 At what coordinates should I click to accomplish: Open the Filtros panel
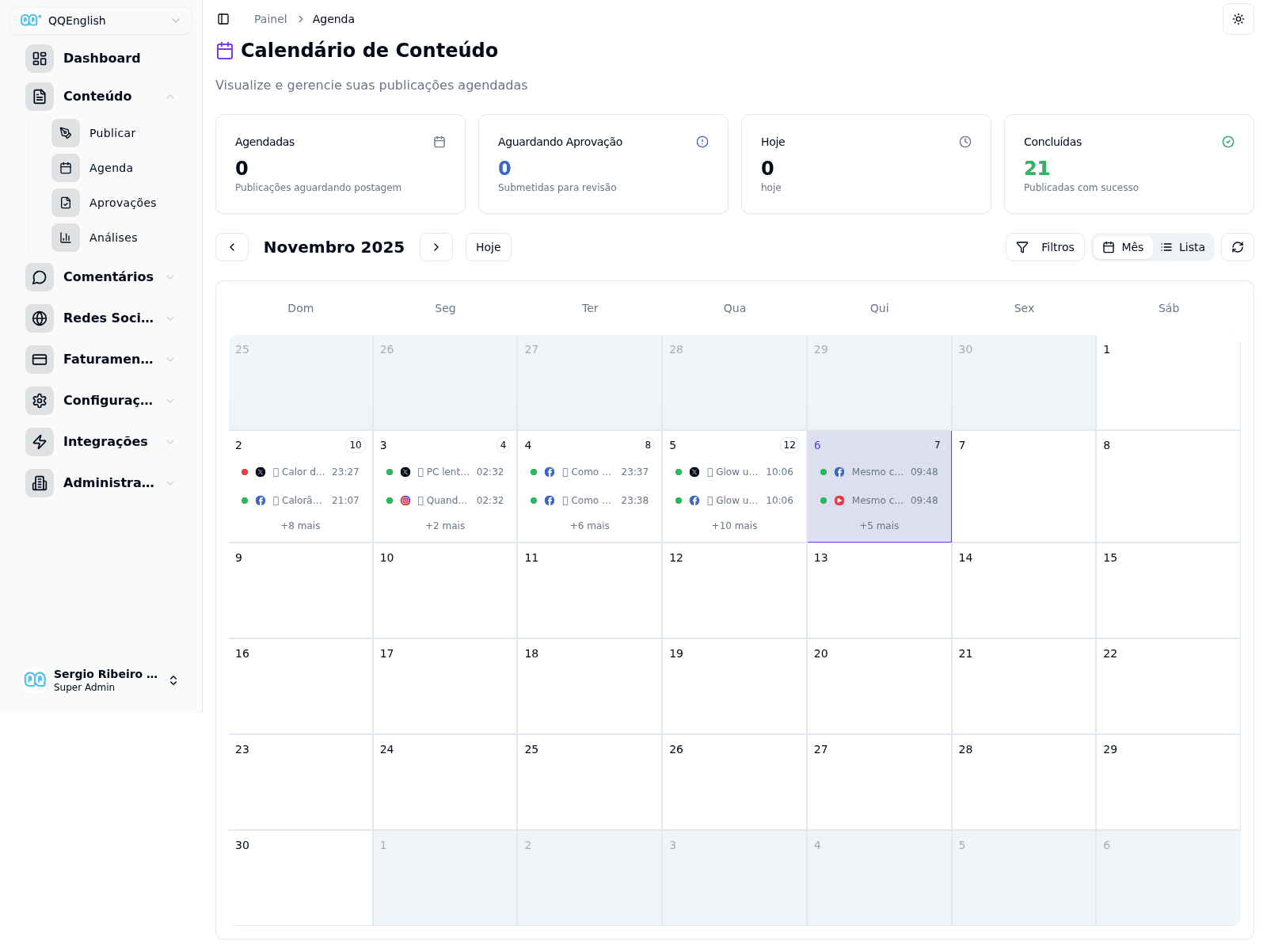1044,246
